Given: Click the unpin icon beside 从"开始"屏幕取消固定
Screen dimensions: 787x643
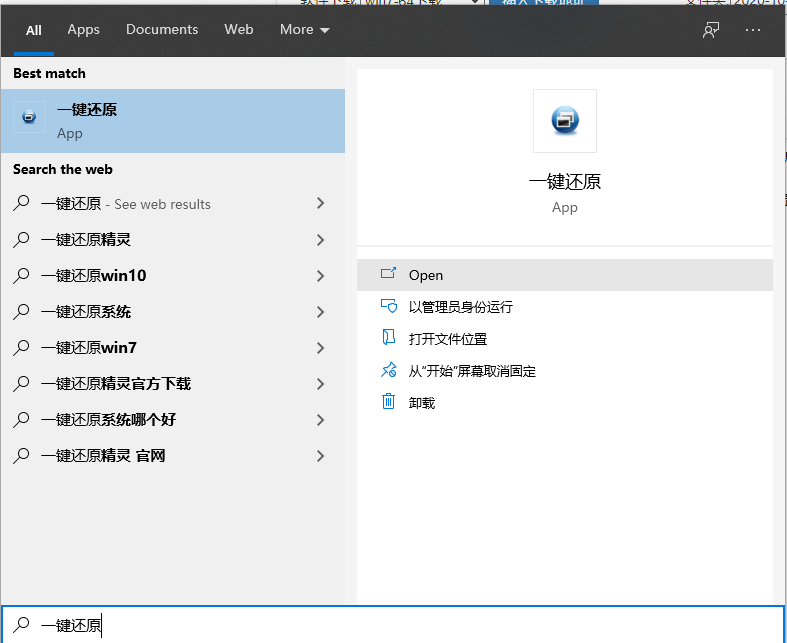Looking at the screenshot, I should pos(388,371).
